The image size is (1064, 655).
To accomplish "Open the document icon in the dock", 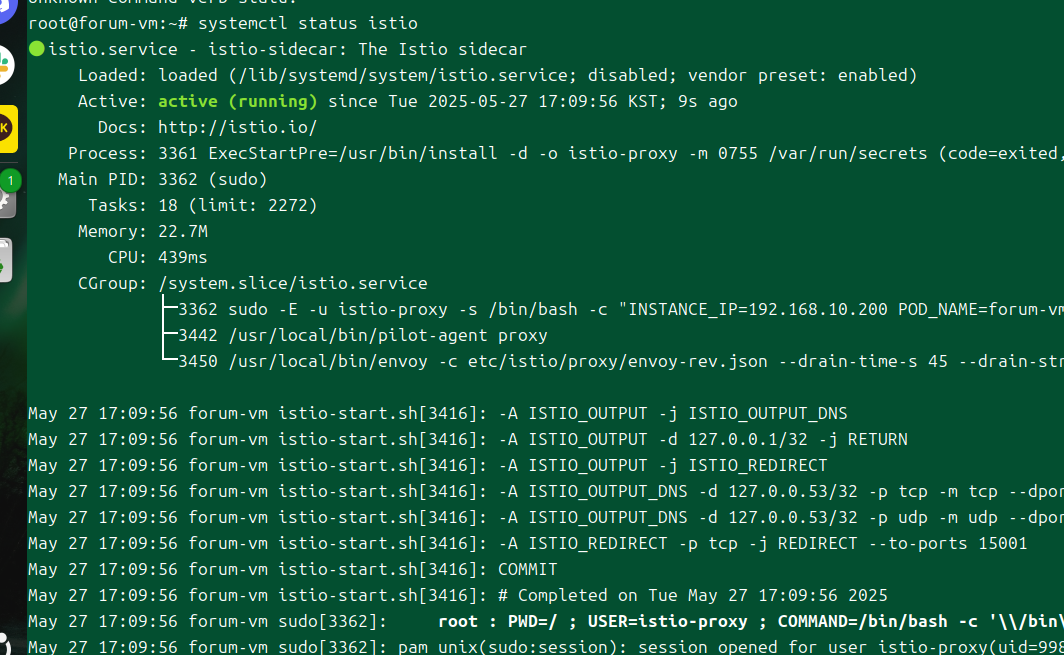I will 5,260.
